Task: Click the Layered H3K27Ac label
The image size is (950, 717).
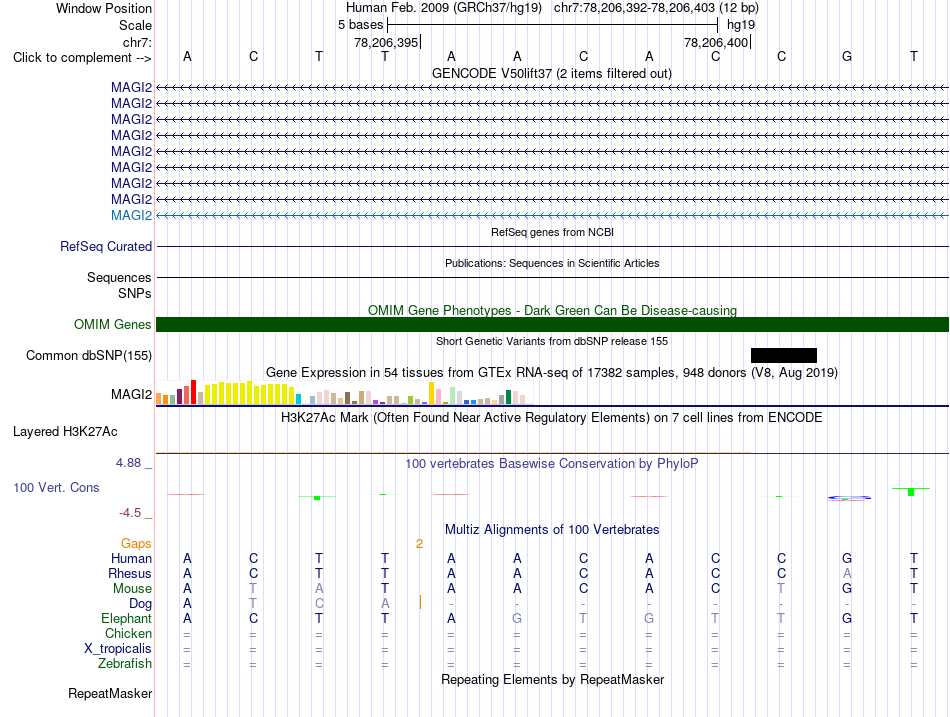Action: pyautogui.click(x=65, y=432)
